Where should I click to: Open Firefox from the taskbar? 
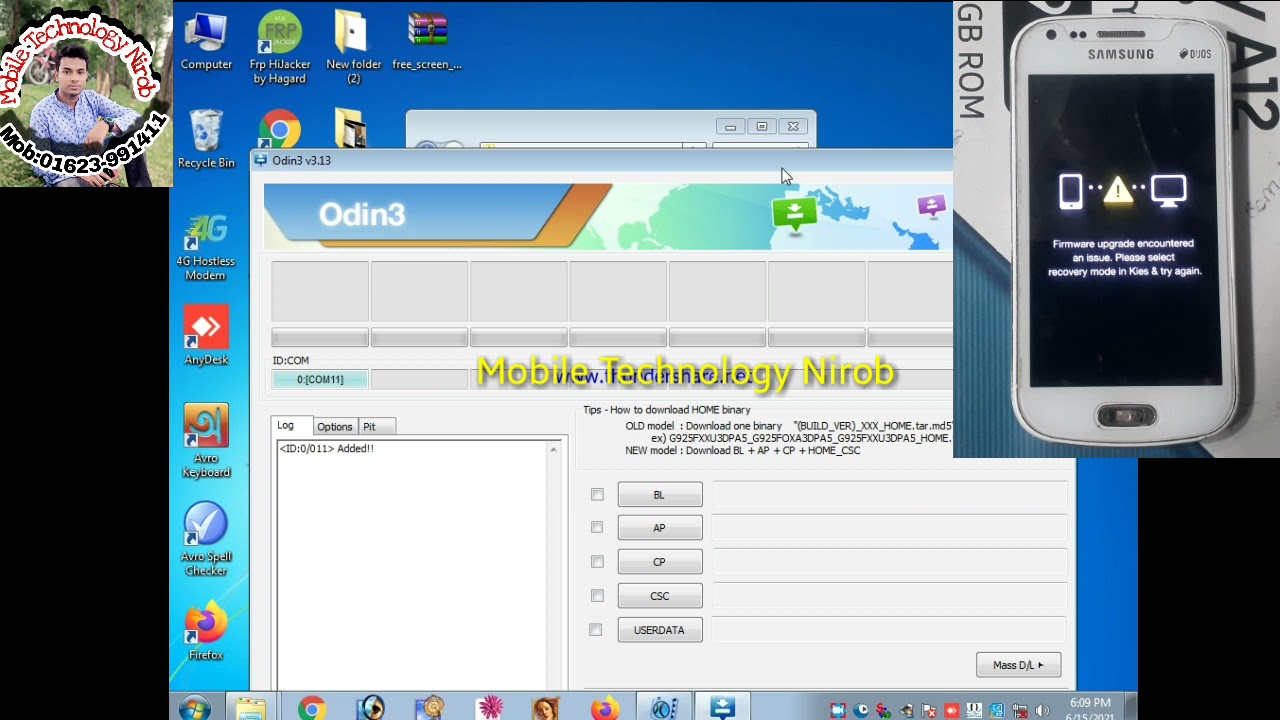pyautogui.click(x=604, y=708)
